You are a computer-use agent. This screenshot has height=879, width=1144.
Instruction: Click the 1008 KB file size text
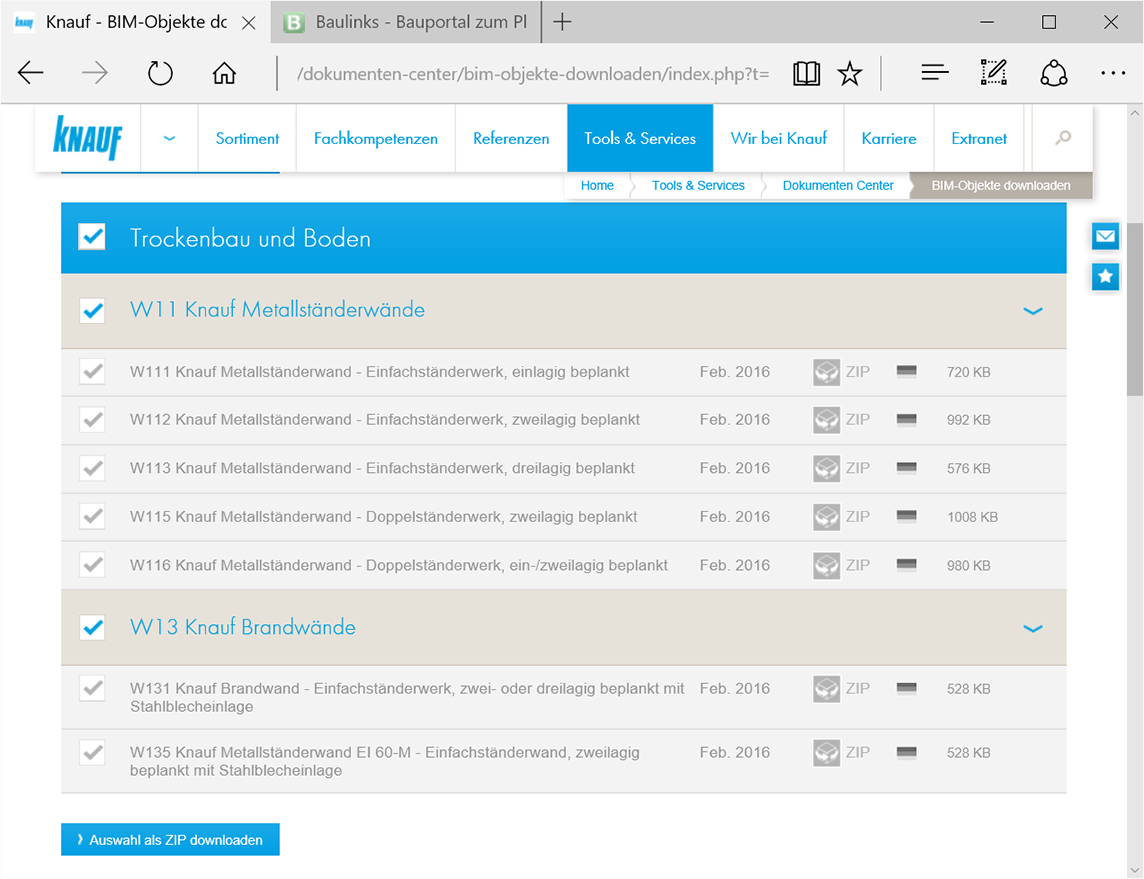(972, 517)
